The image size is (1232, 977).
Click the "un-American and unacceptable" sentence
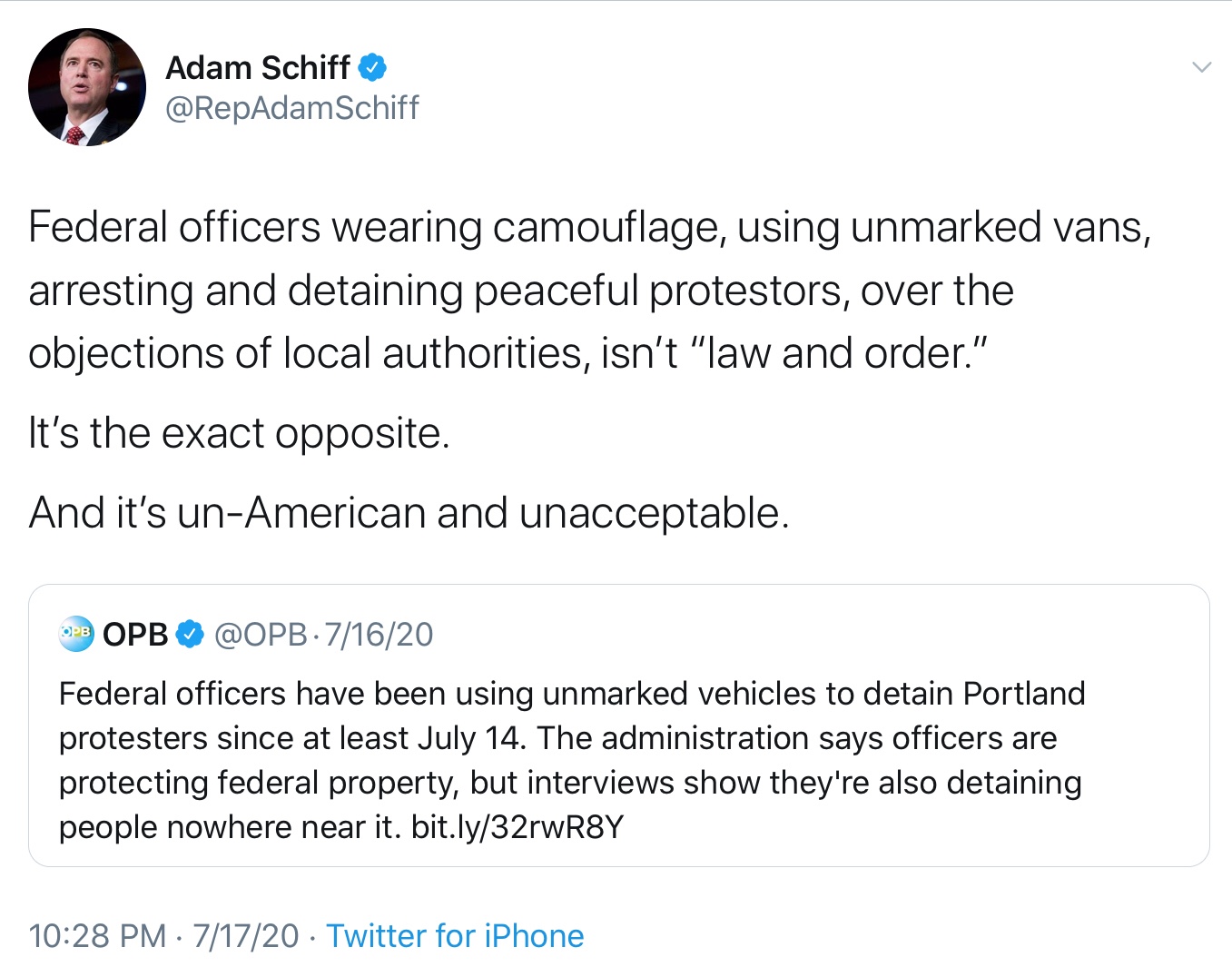coord(409,513)
